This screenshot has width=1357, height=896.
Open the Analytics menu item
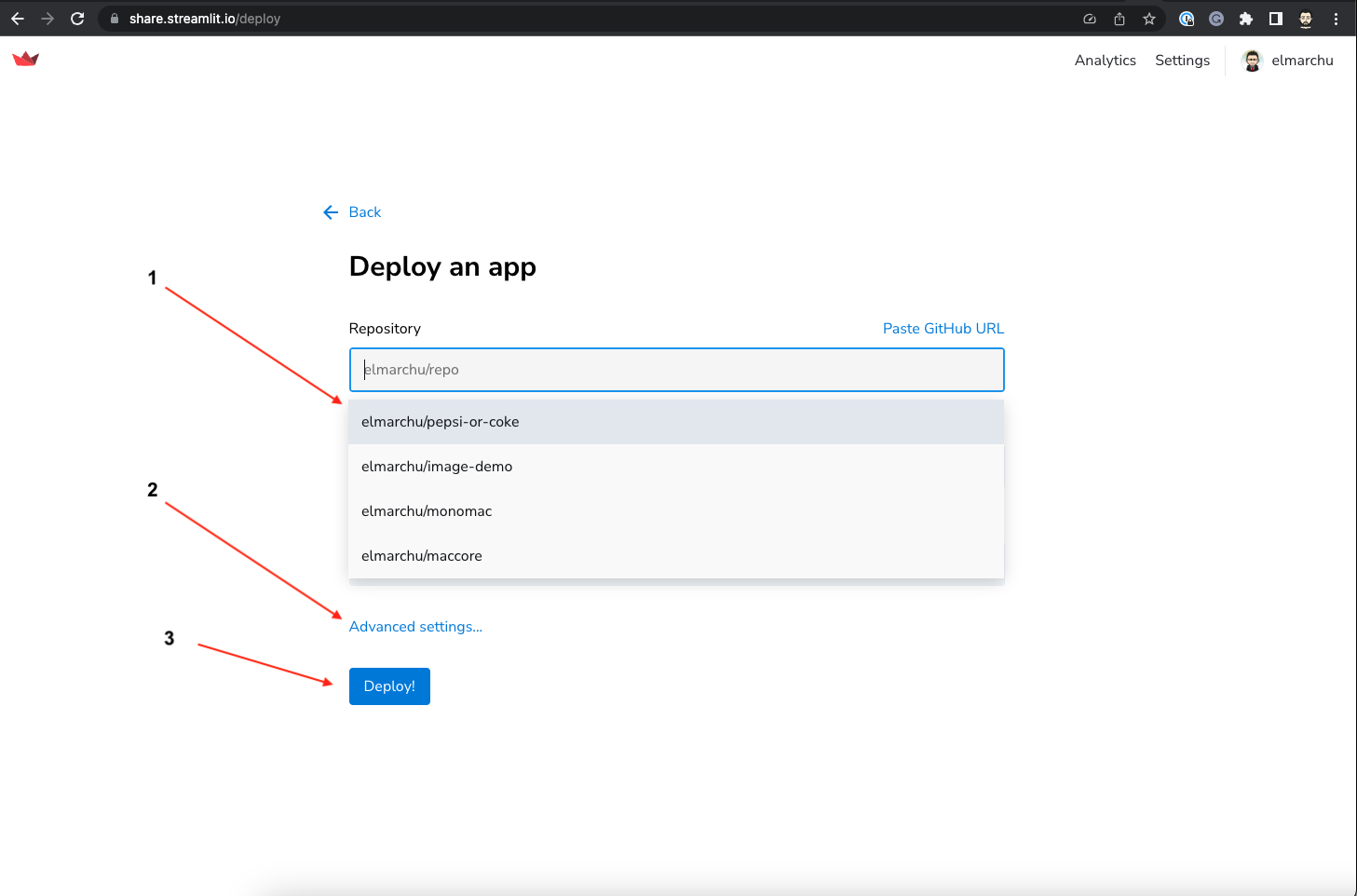(x=1105, y=60)
